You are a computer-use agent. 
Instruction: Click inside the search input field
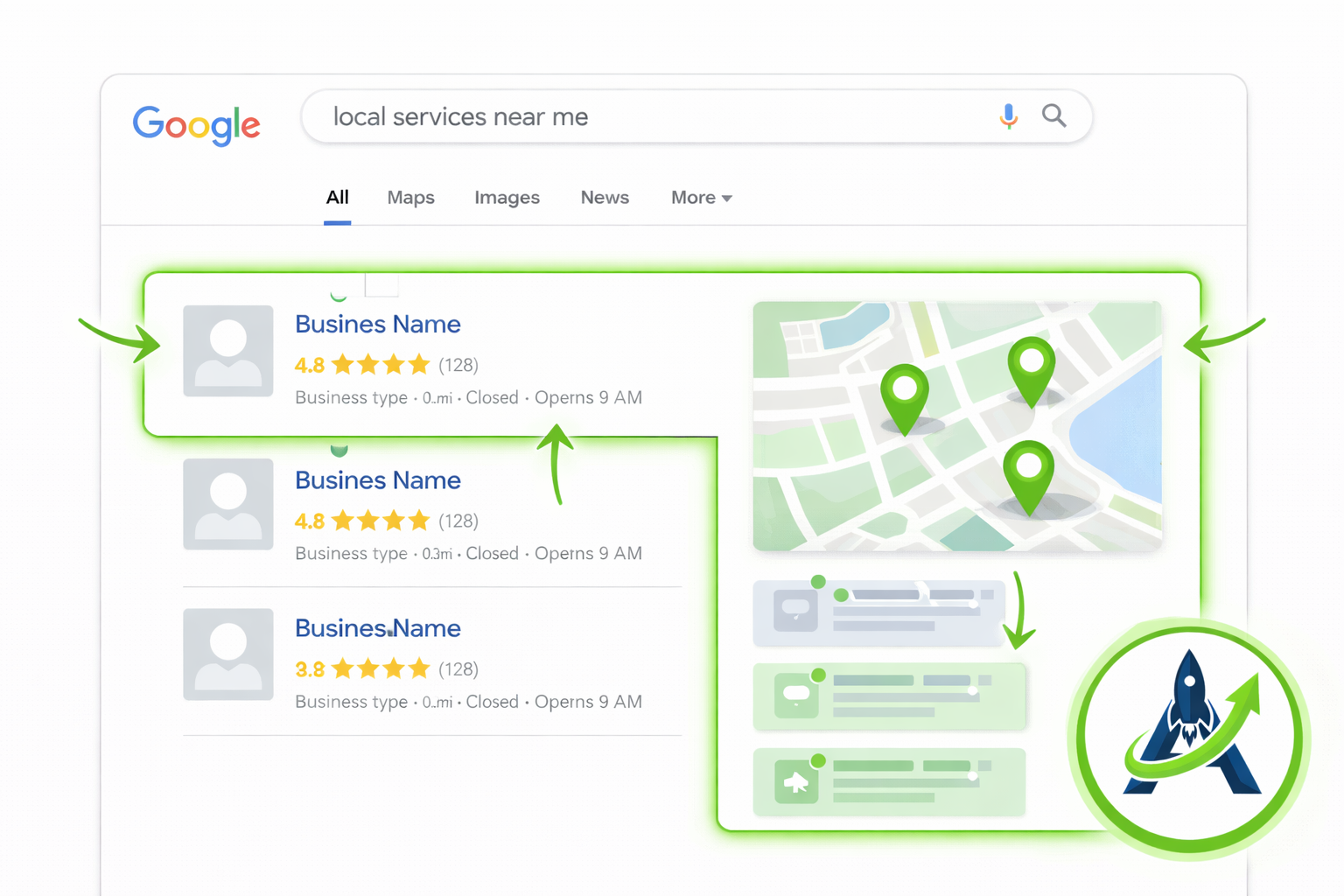(x=612, y=115)
